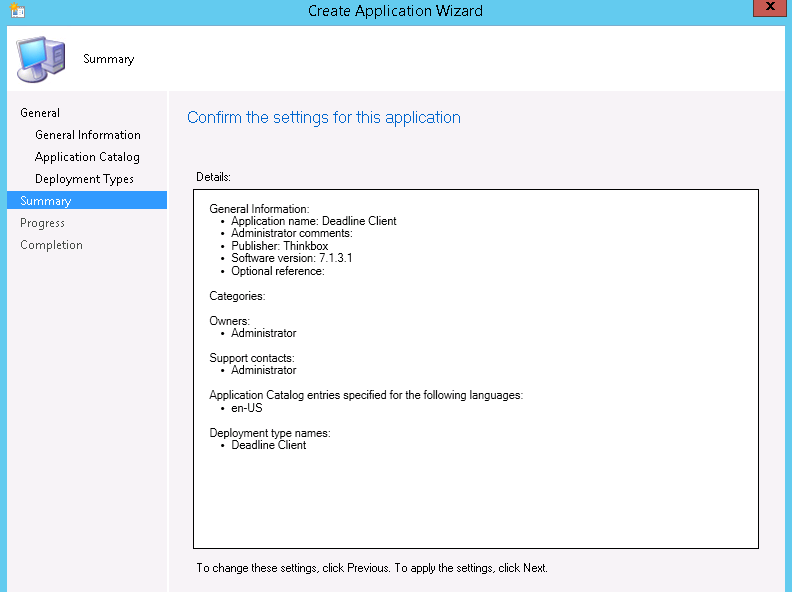
Task: Click Deadline Client under Deployment type names
Action: click(x=268, y=445)
